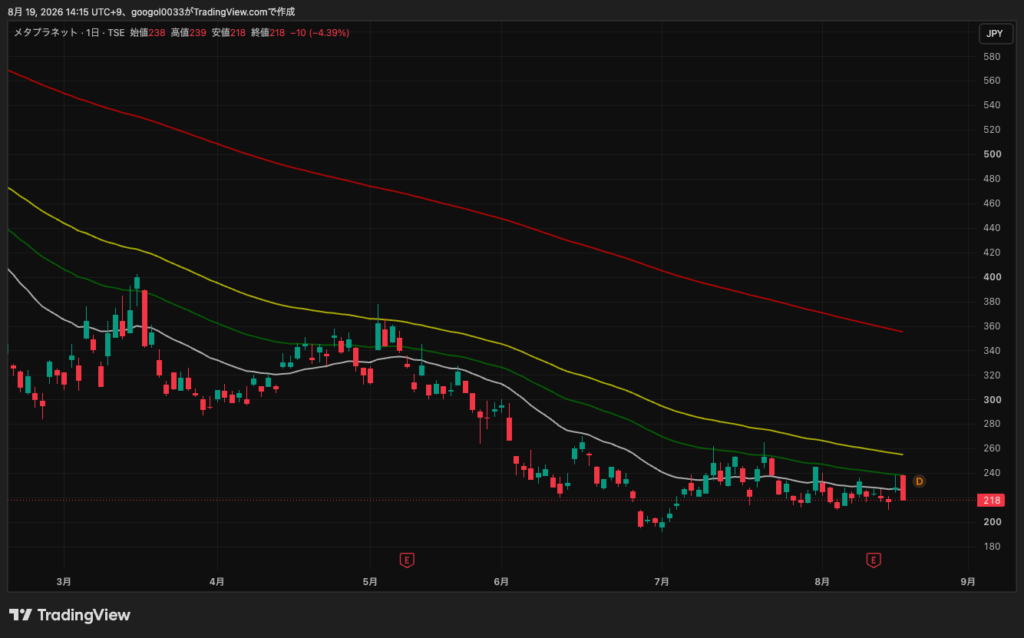Viewport: 1024px width, 638px height.
Task: Select the 560 price axis label
Action: pyautogui.click(x=991, y=80)
